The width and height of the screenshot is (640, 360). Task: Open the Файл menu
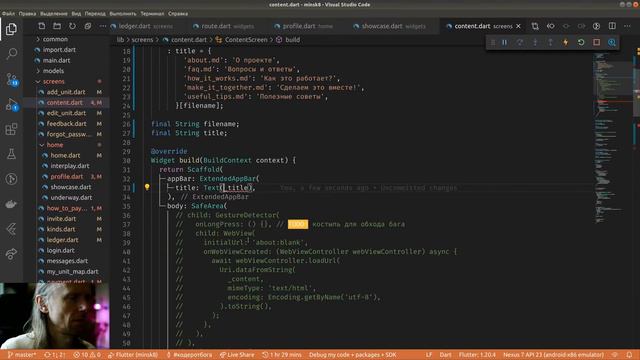click(8, 13)
